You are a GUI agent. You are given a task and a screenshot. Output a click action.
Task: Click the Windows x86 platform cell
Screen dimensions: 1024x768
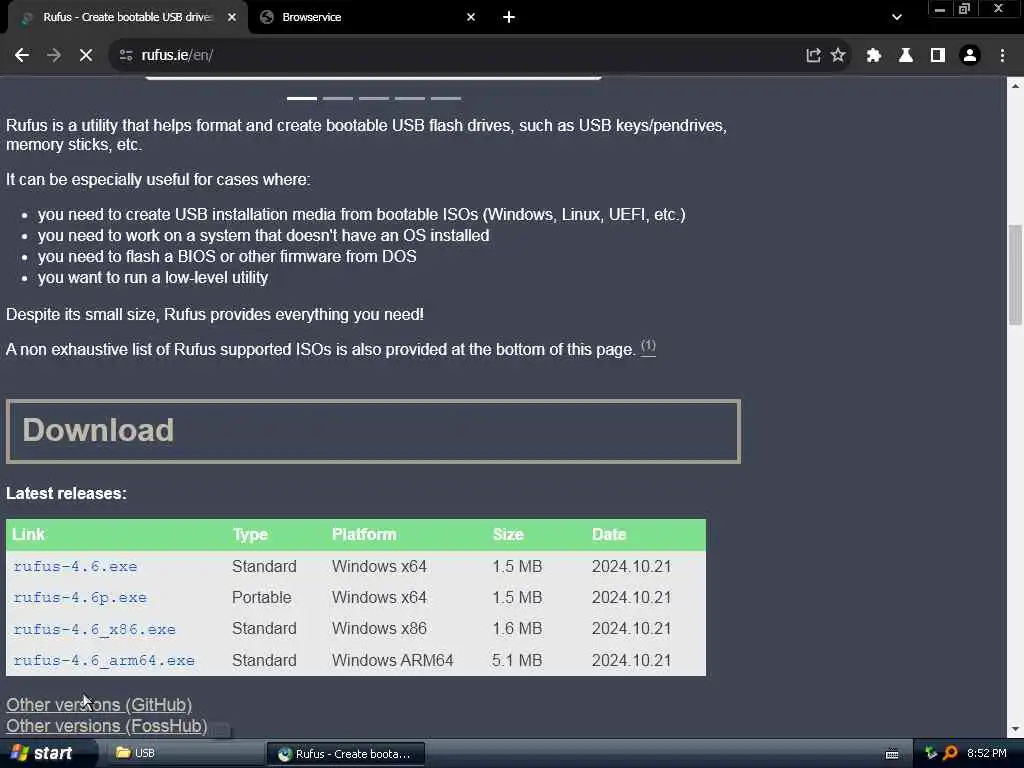click(379, 628)
